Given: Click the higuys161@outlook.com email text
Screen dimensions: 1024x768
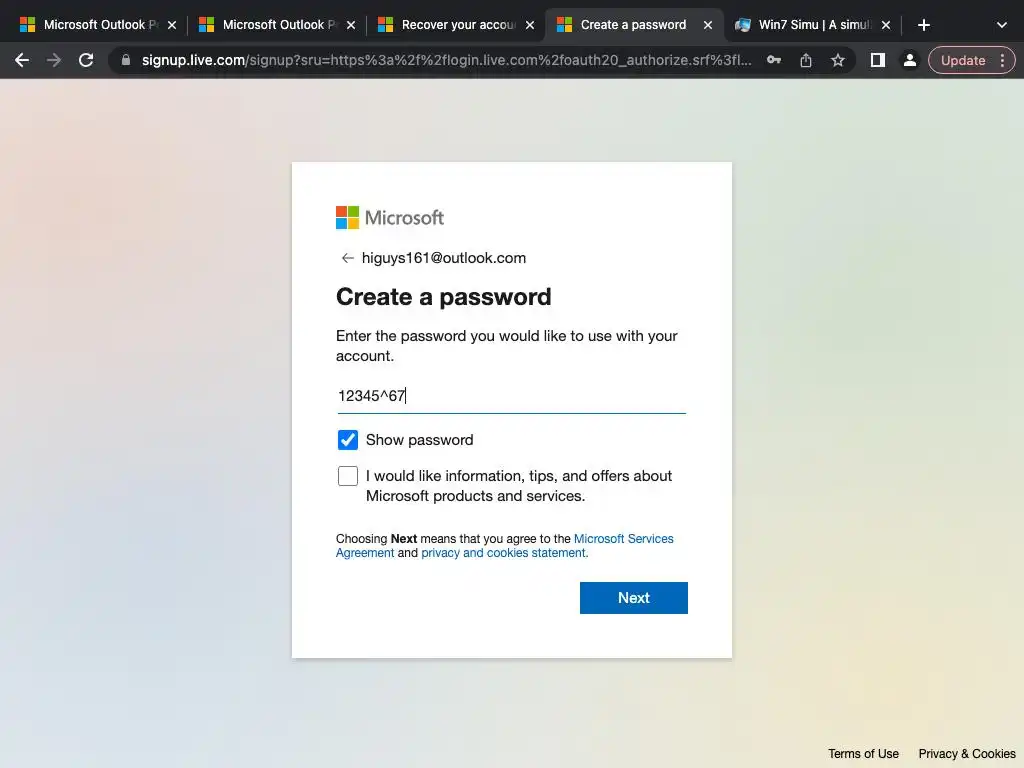Looking at the screenshot, I should pyautogui.click(x=443, y=258).
